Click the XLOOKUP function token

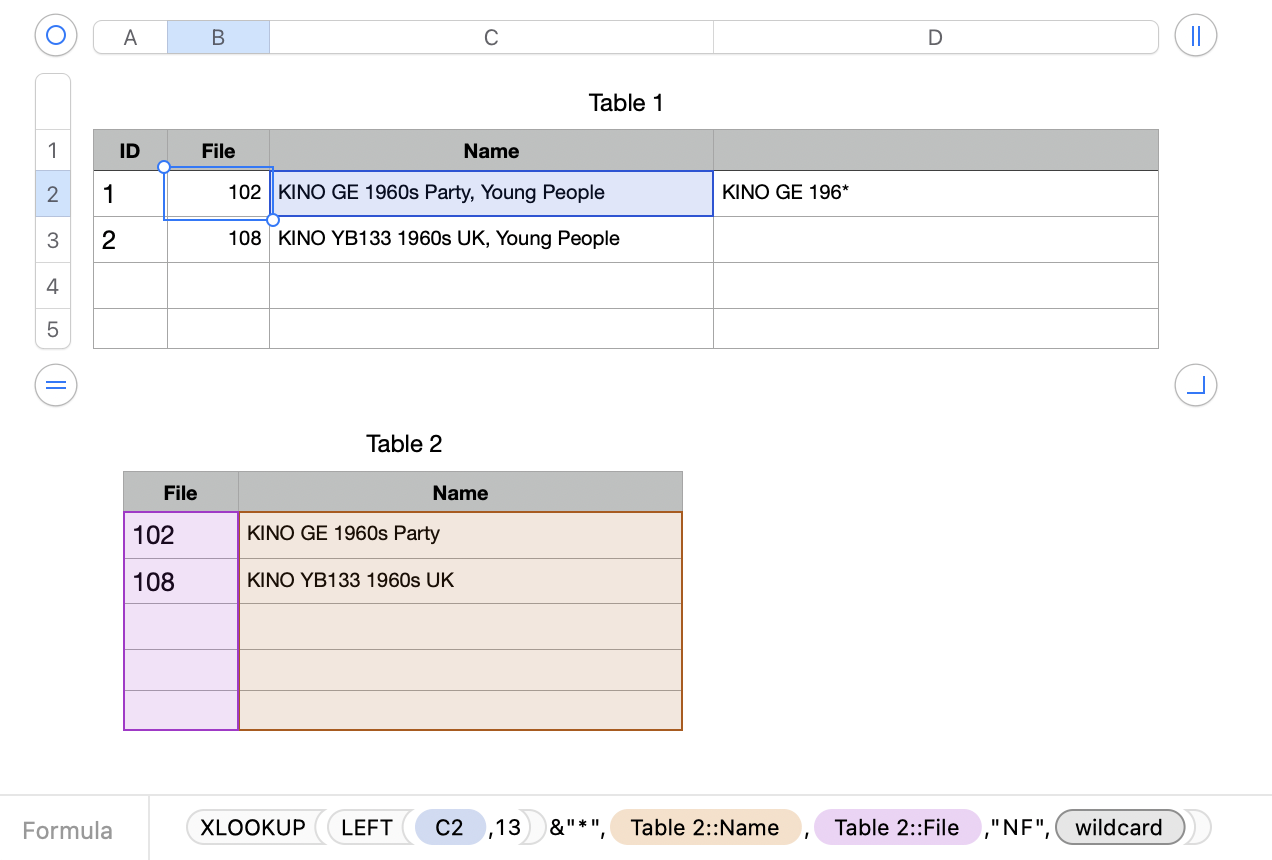252,828
